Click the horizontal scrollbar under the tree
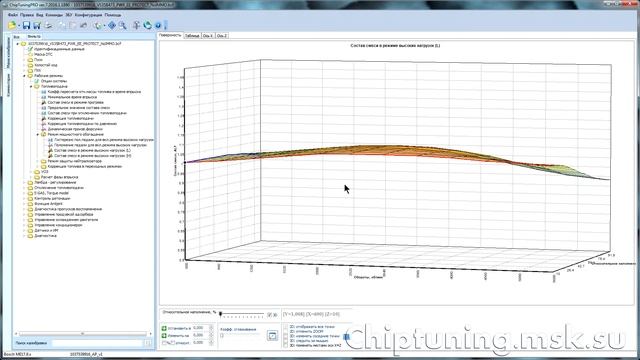The height and width of the screenshot is (360, 640). (83, 333)
